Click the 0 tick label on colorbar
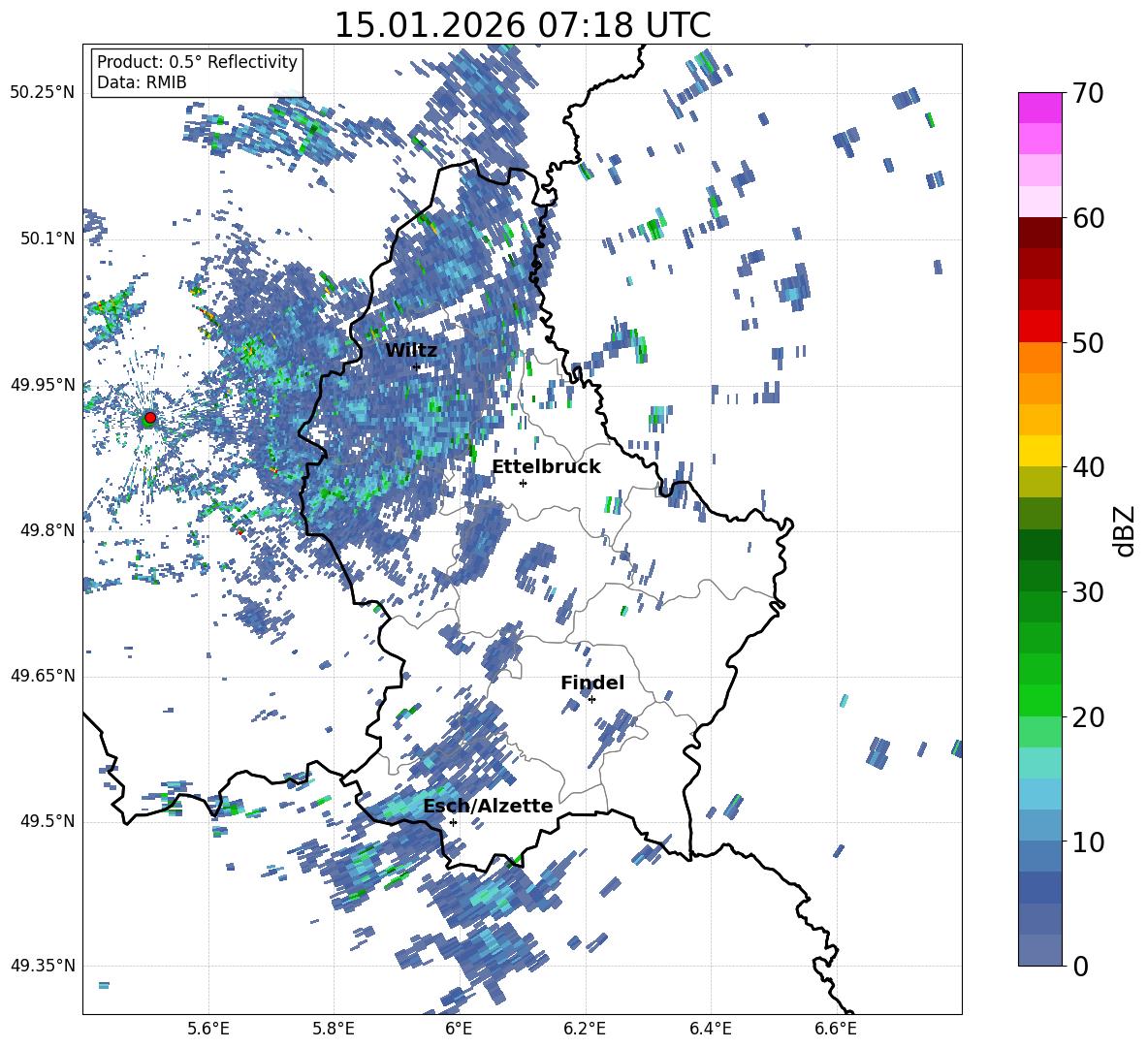 (1079, 966)
